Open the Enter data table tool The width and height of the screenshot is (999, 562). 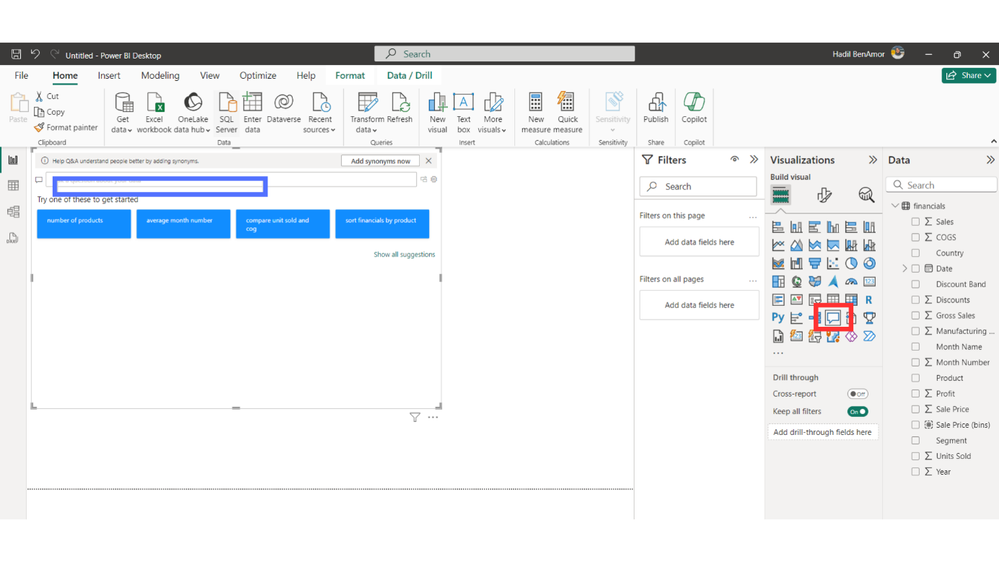[x=252, y=113]
